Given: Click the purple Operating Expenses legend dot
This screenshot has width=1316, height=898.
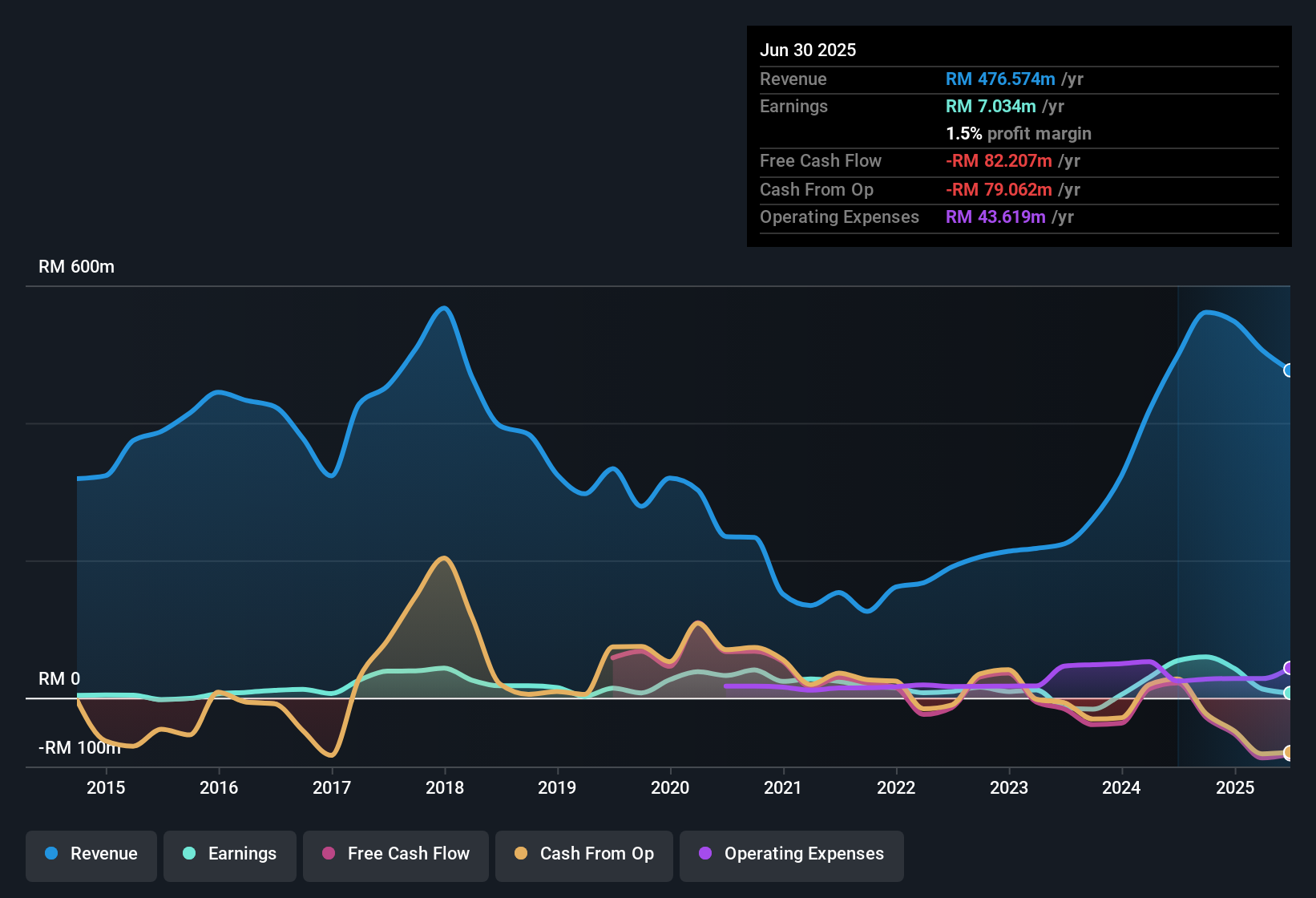Looking at the screenshot, I should (x=704, y=854).
